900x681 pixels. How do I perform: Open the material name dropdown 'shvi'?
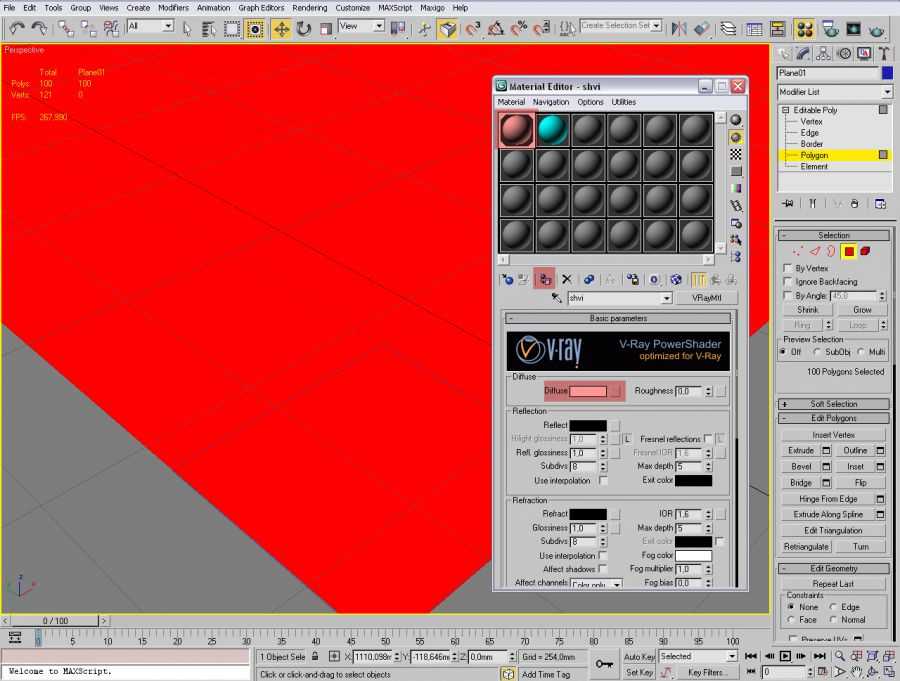click(666, 298)
